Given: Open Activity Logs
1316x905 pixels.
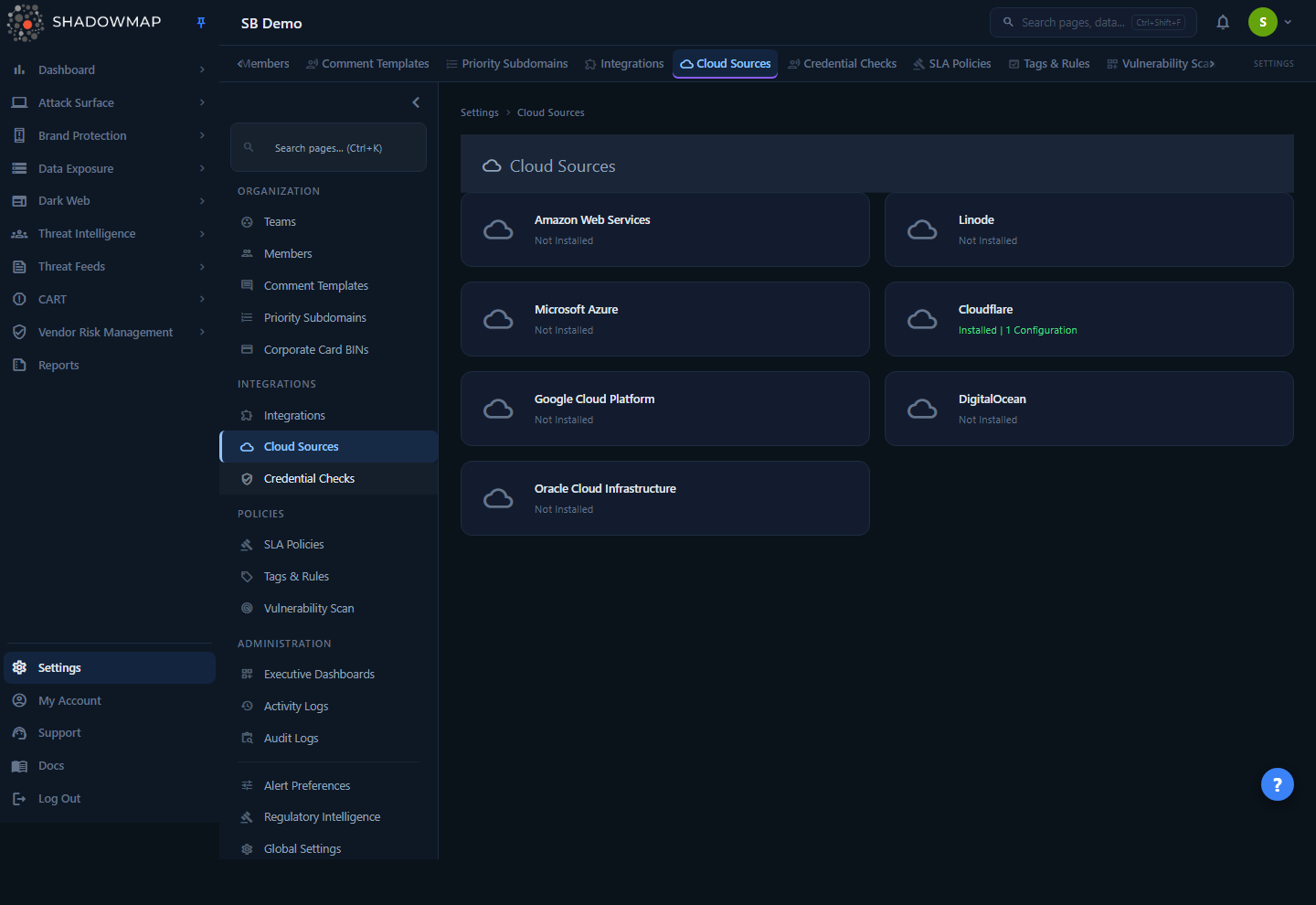Looking at the screenshot, I should (x=329, y=707).
